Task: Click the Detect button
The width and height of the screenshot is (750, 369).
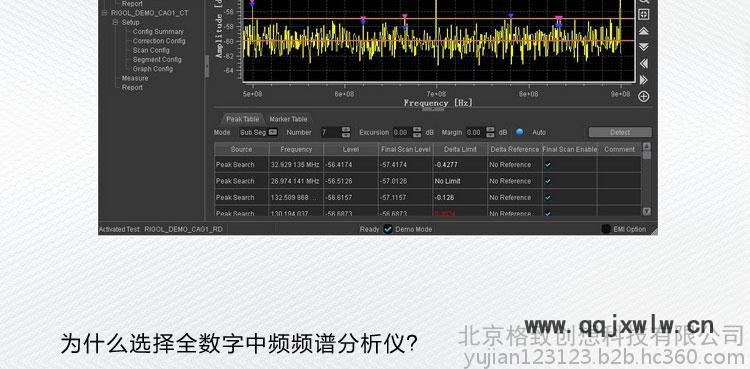Action: 620,132
